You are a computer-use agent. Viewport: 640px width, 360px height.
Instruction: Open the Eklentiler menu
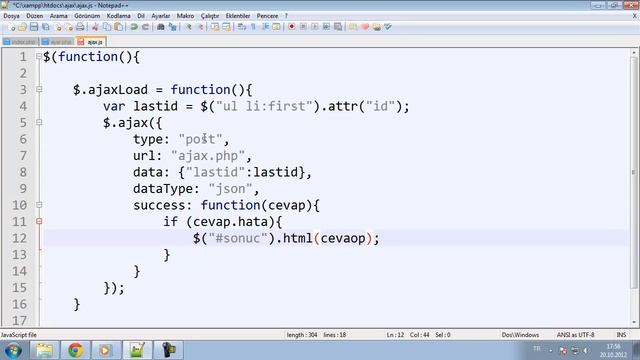tap(238, 16)
